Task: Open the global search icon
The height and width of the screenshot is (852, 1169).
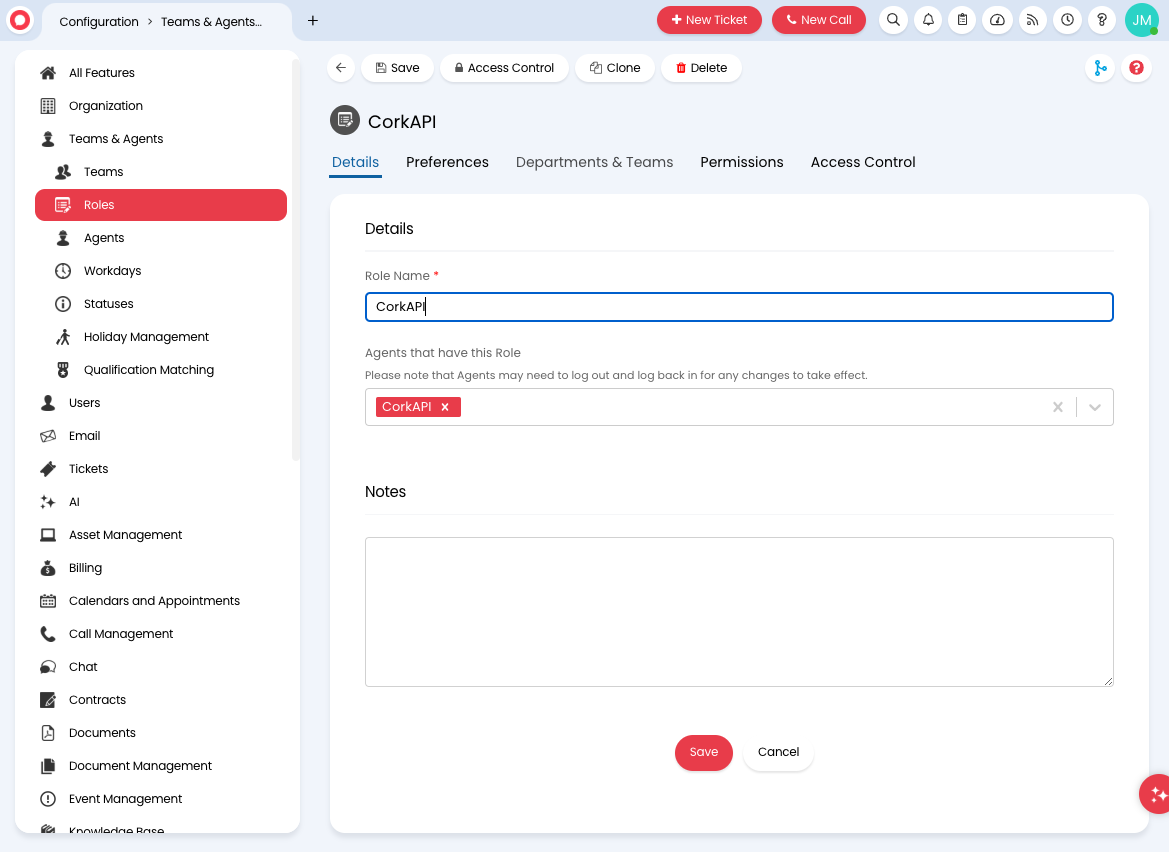Action: point(893,20)
